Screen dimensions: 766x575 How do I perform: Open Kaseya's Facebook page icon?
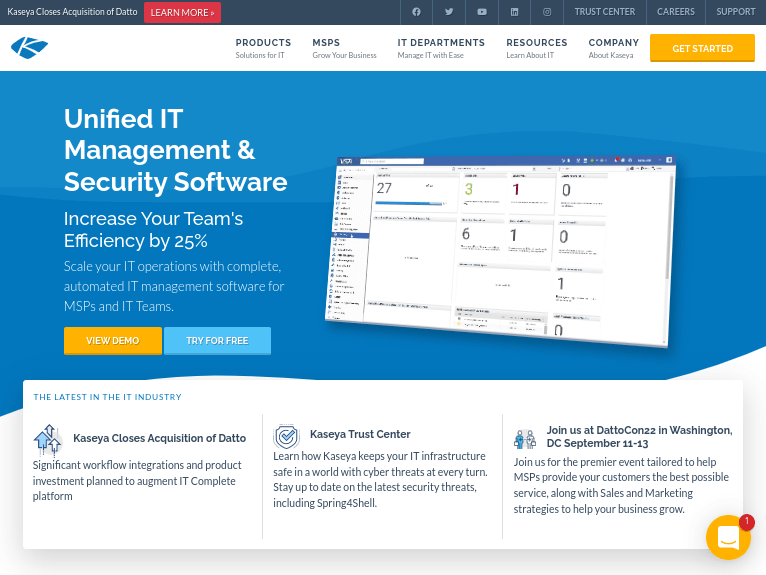[416, 12]
